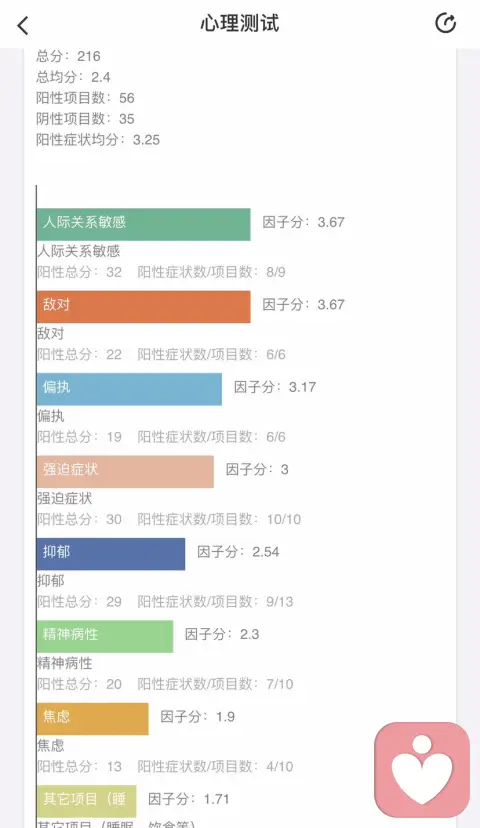Select the orange 敌对 bar
The height and width of the screenshot is (828, 480).
tap(144, 307)
